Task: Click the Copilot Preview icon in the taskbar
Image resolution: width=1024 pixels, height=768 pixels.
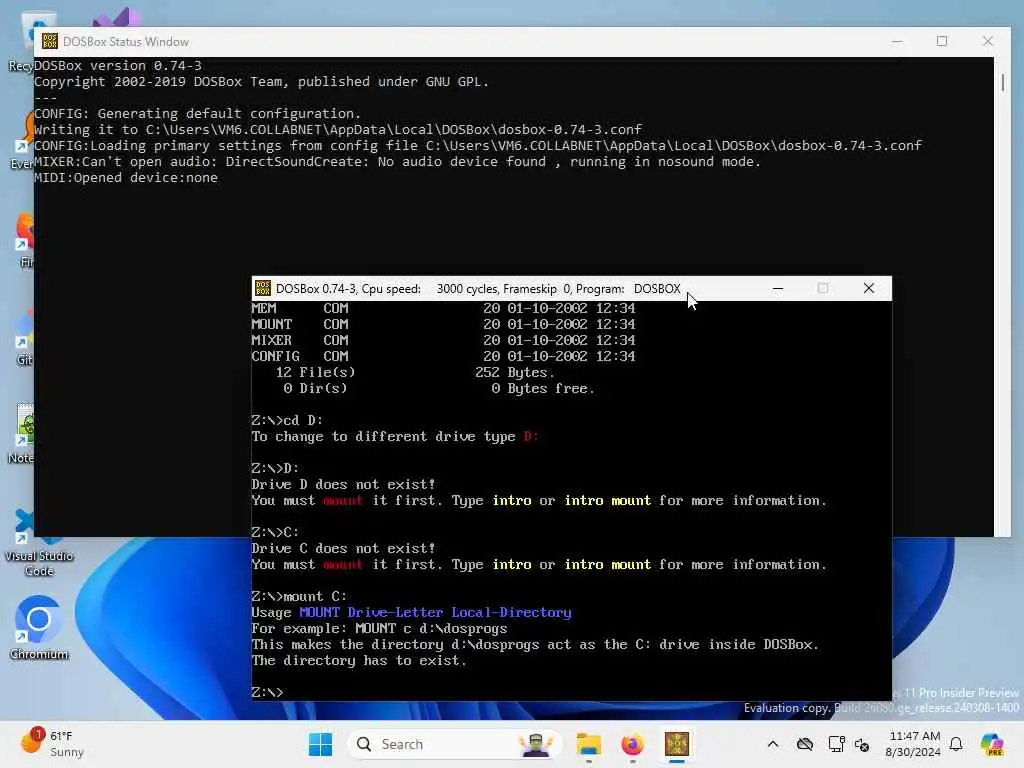Action: pyautogui.click(x=992, y=744)
